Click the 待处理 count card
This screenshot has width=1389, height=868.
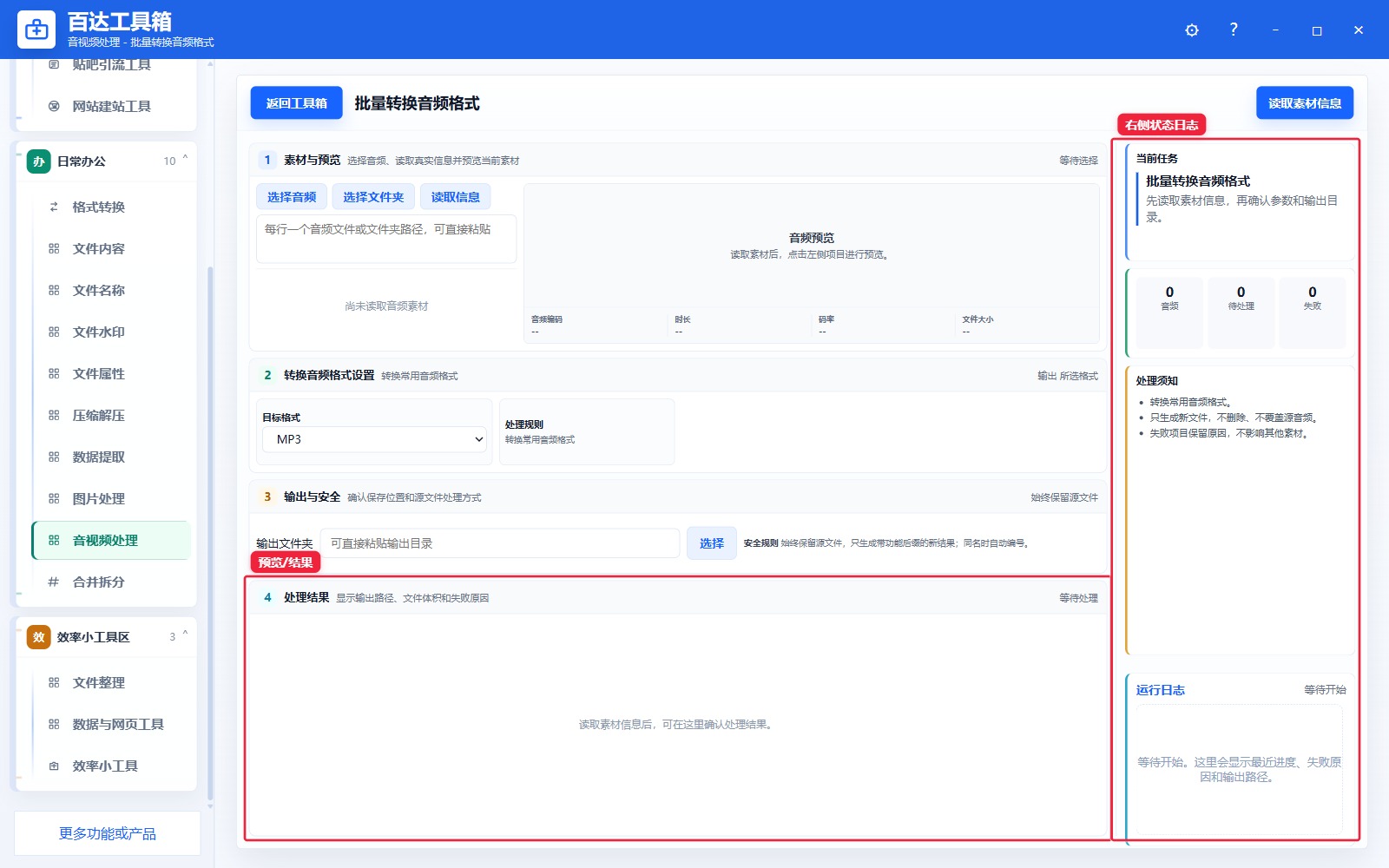1241,313
